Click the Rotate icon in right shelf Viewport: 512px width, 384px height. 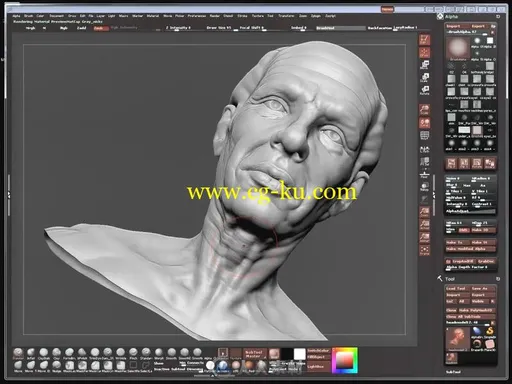click(424, 90)
